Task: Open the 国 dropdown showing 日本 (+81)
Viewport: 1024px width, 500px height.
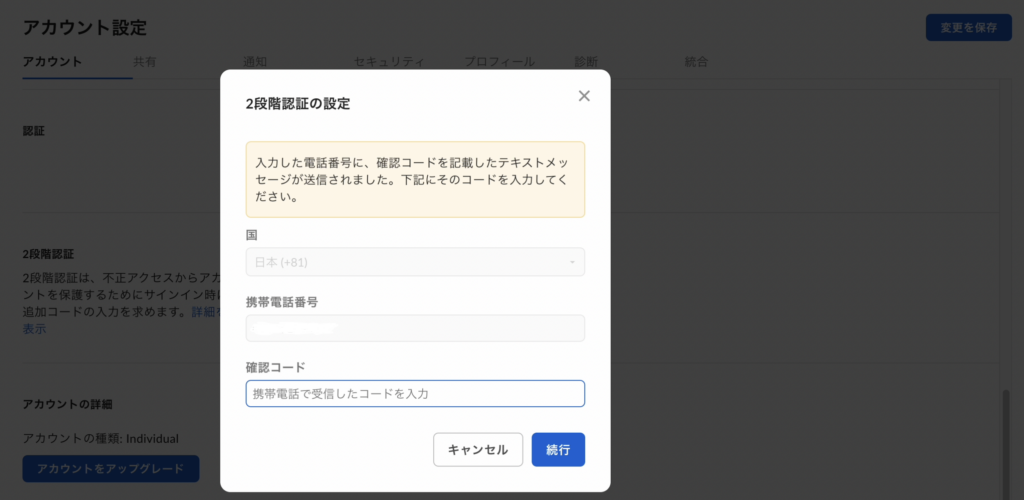Action: 415,262
